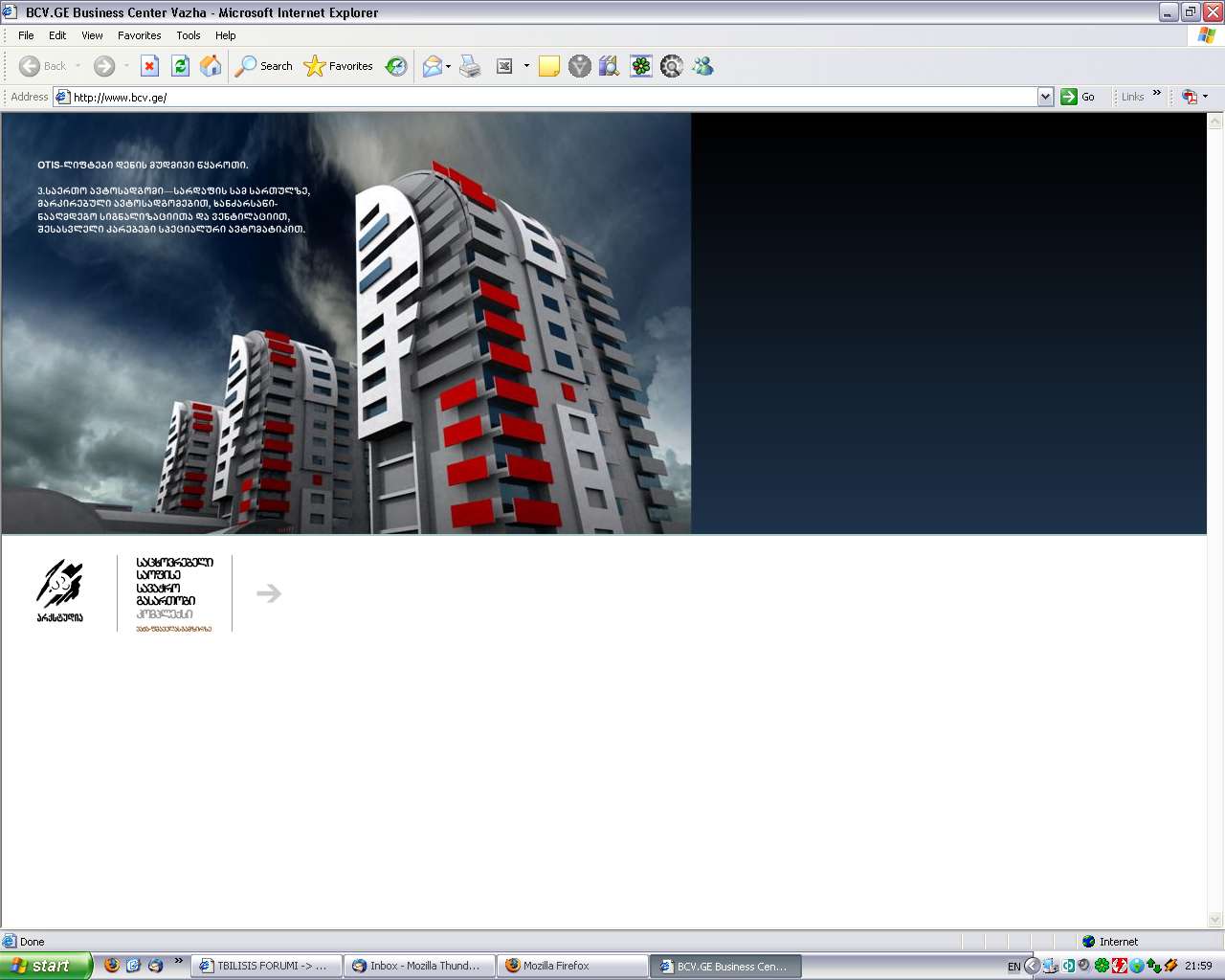Expand the Mail button dropdown arrow
Screen dimensions: 1225x980
(448, 66)
